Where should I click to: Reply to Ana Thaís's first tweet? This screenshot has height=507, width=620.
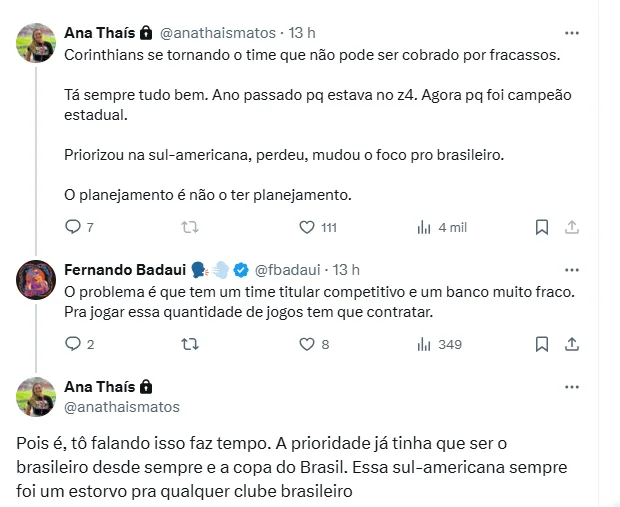click(72, 227)
